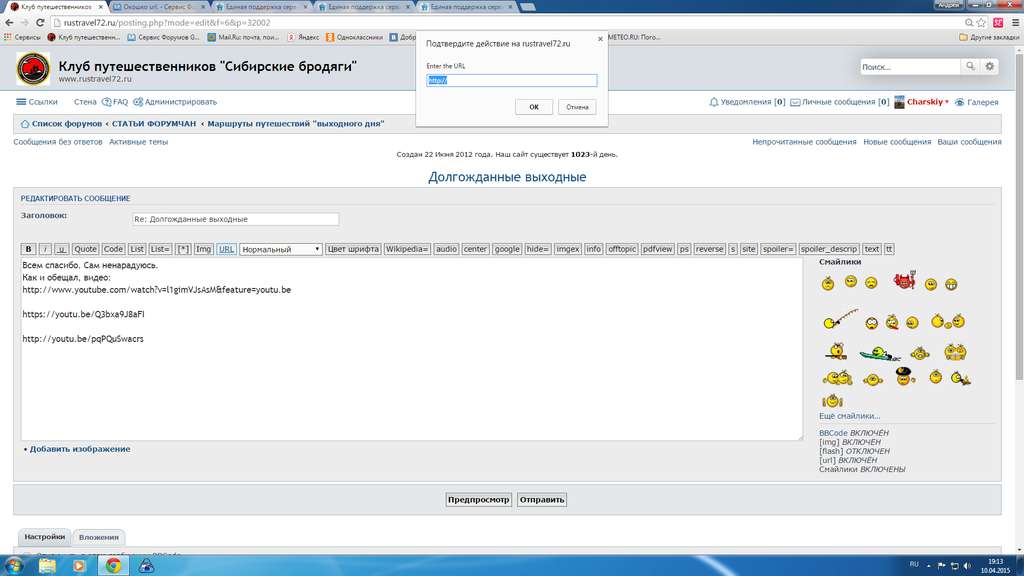This screenshot has width=1024, height=576.
Task: Open the Ссылки menu
Action: point(37,102)
